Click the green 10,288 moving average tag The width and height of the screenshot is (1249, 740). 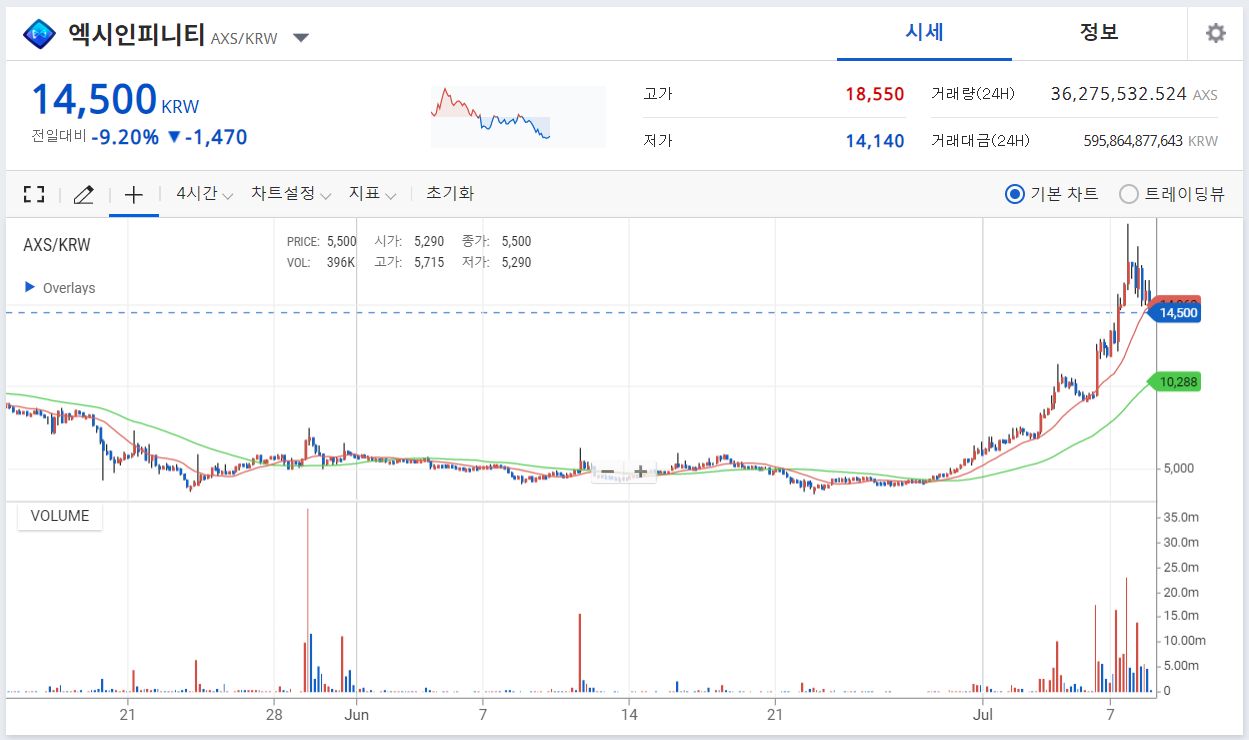[1175, 382]
